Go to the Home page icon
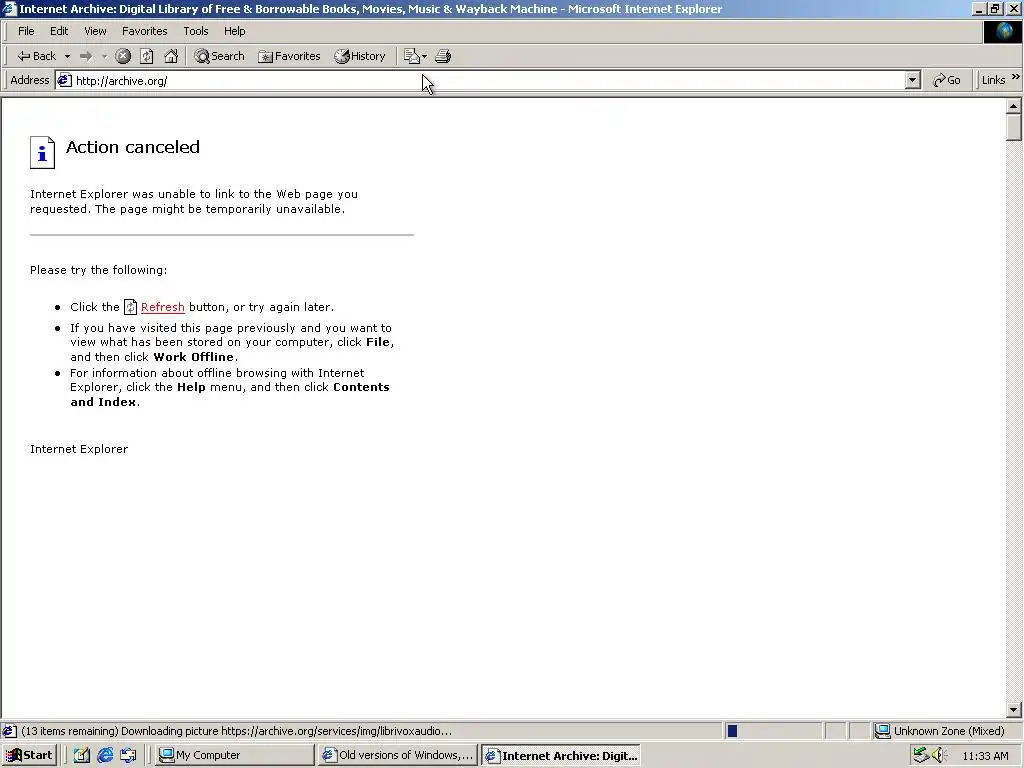 (x=171, y=56)
